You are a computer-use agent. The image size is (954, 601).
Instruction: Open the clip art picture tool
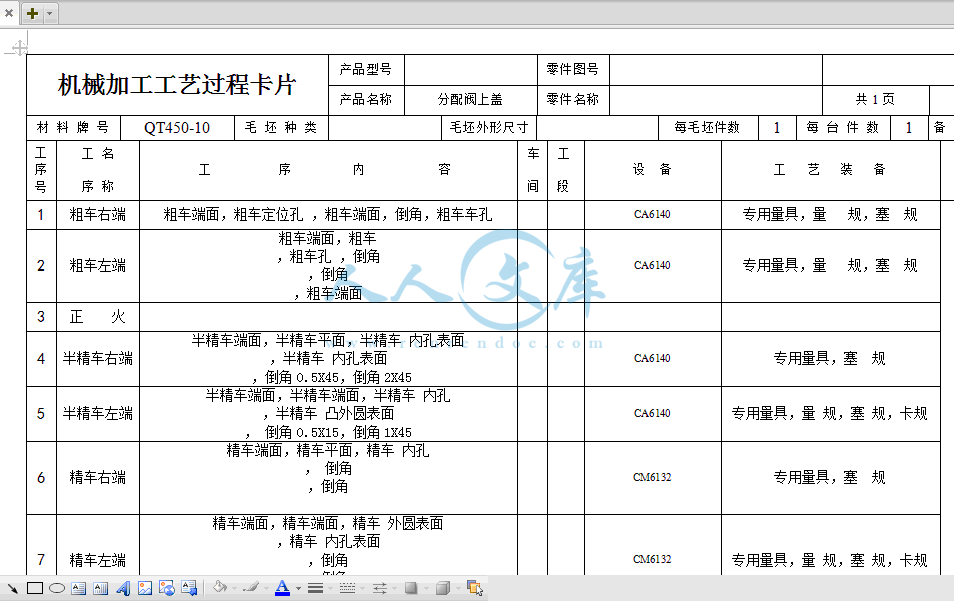tap(167, 588)
